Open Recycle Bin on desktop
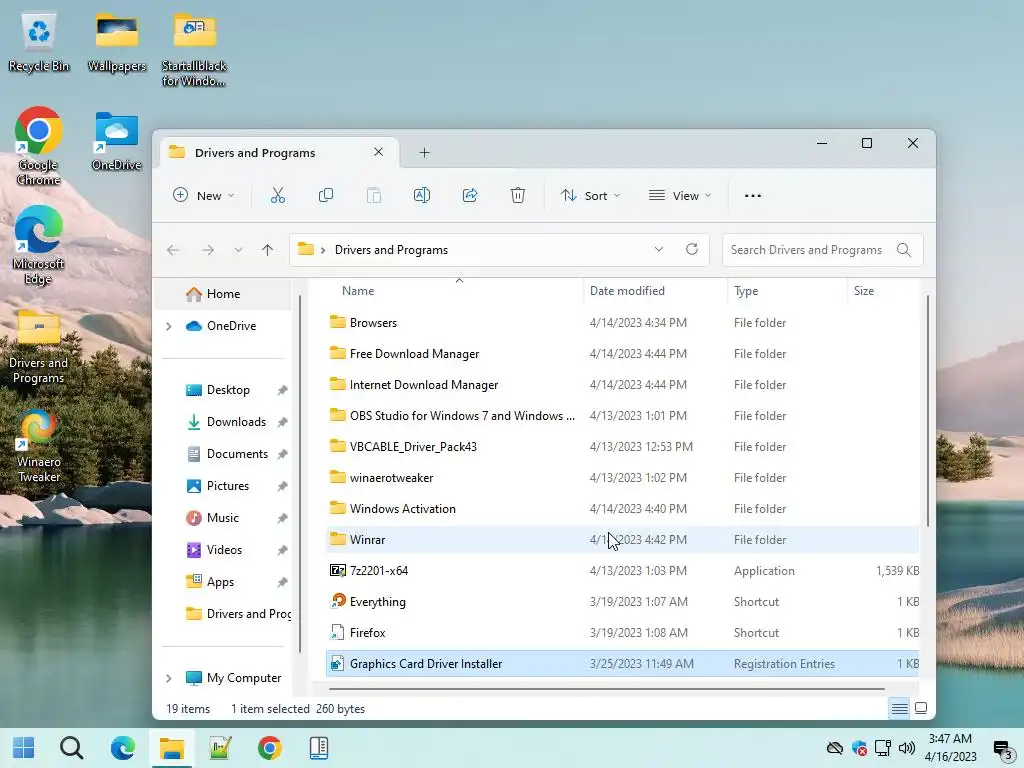 pos(39,42)
